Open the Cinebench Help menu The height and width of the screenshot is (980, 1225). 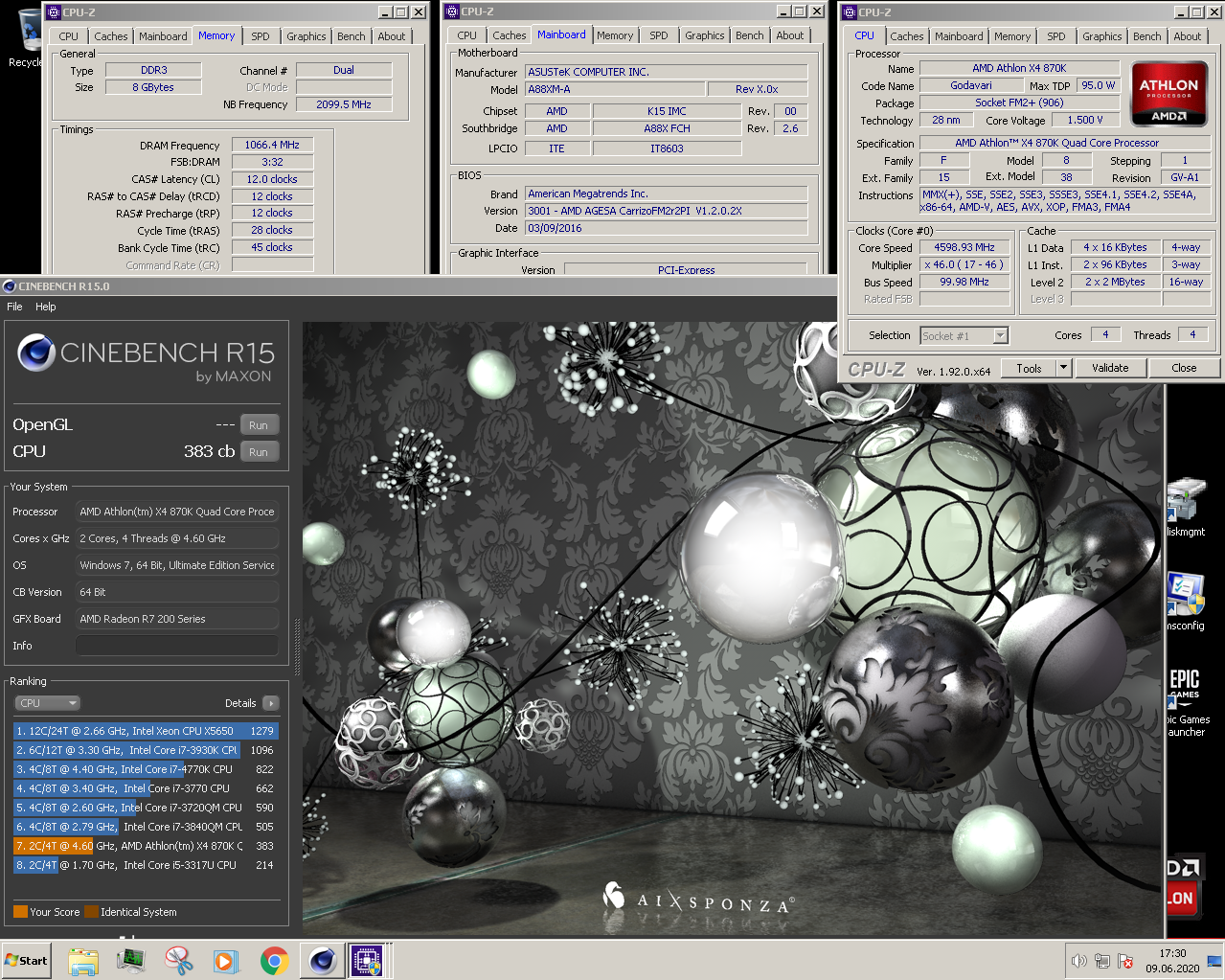pos(46,307)
